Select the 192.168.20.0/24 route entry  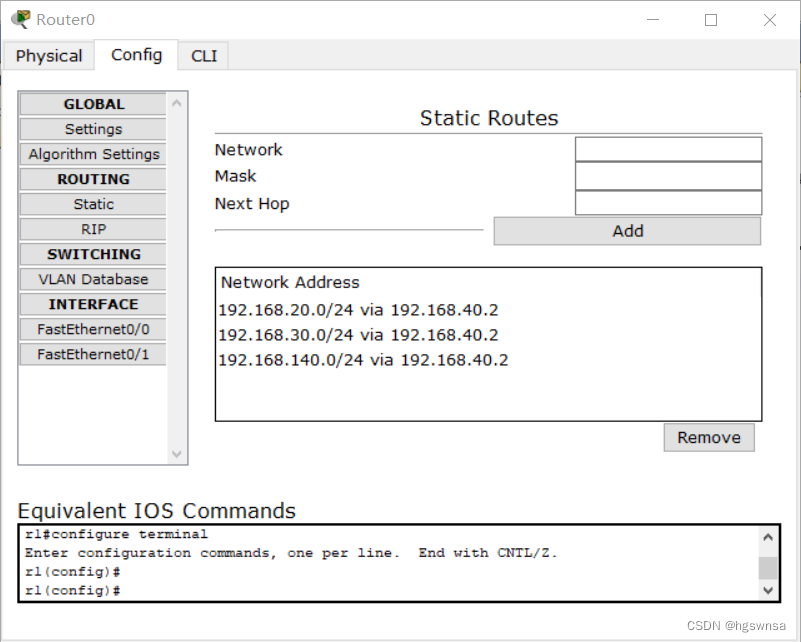click(358, 309)
